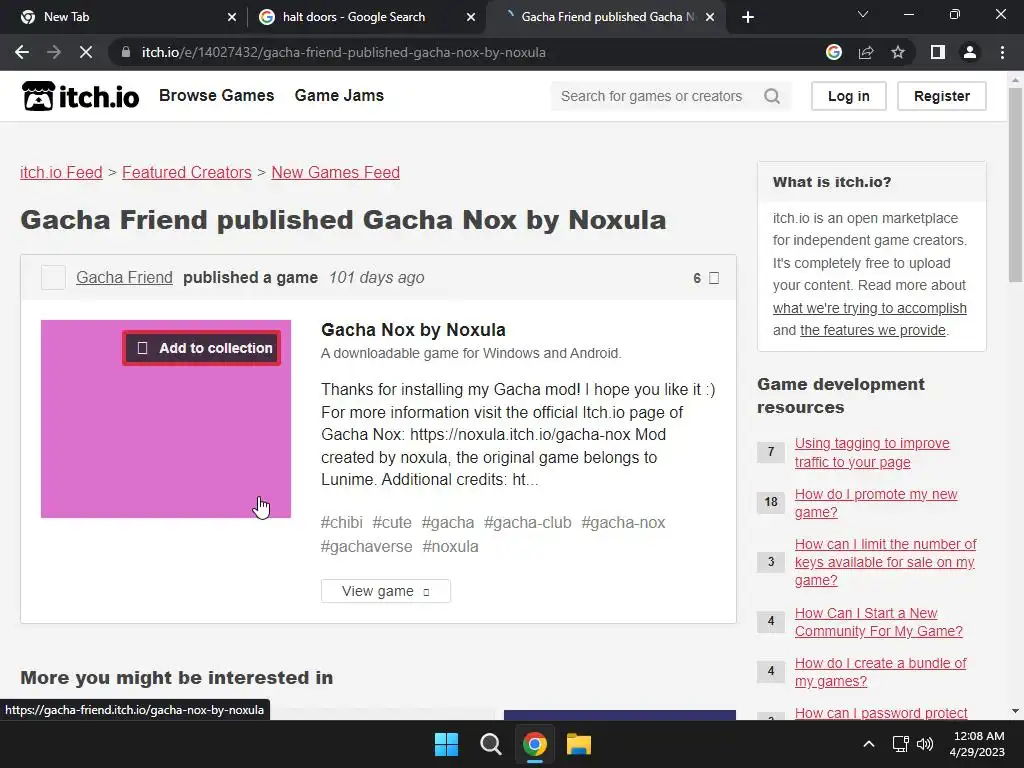Screen dimensions: 1024x768
Task: Click the site lock icon in address bar
Action: (x=126, y=52)
